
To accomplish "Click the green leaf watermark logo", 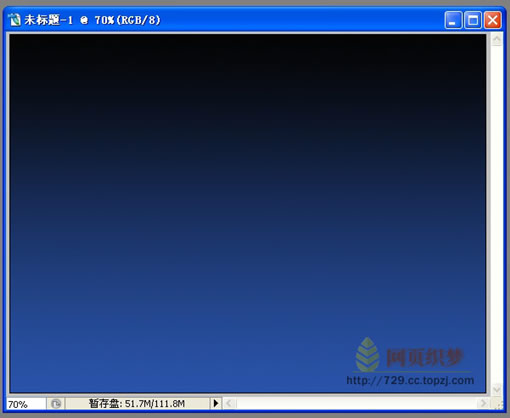I will coord(367,355).
